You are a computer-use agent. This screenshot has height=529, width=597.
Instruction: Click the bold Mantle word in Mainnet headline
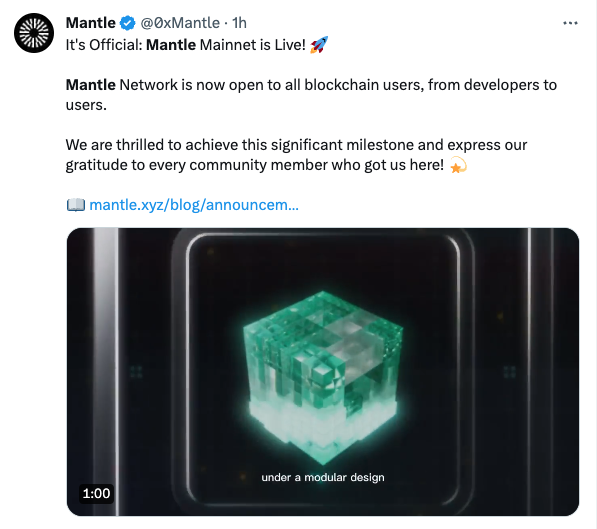point(171,45)
